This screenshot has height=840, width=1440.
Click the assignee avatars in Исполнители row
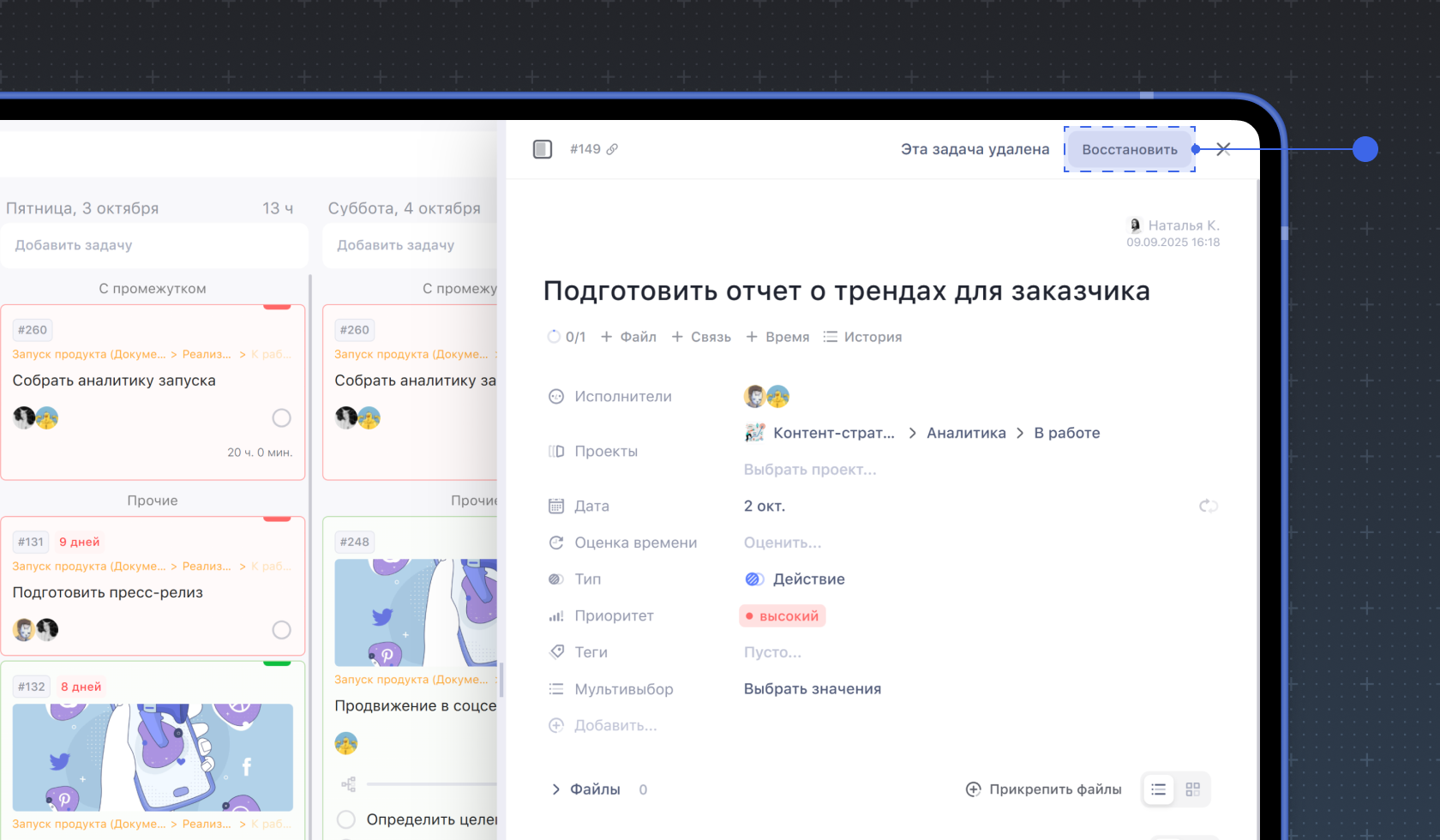pyautogui.click(x=766, y=397)
